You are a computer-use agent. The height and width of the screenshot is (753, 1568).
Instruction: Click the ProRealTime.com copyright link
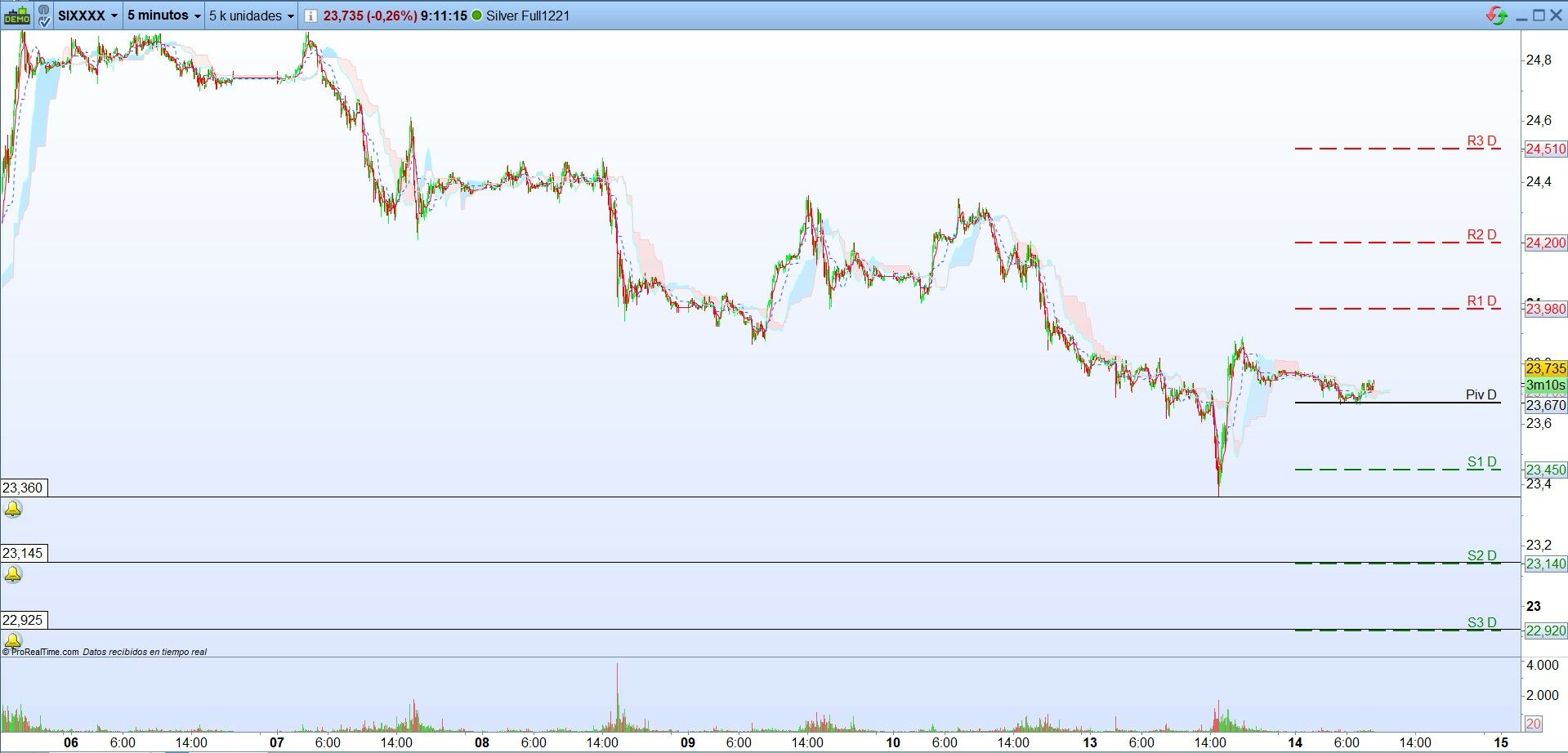[40, 652]
